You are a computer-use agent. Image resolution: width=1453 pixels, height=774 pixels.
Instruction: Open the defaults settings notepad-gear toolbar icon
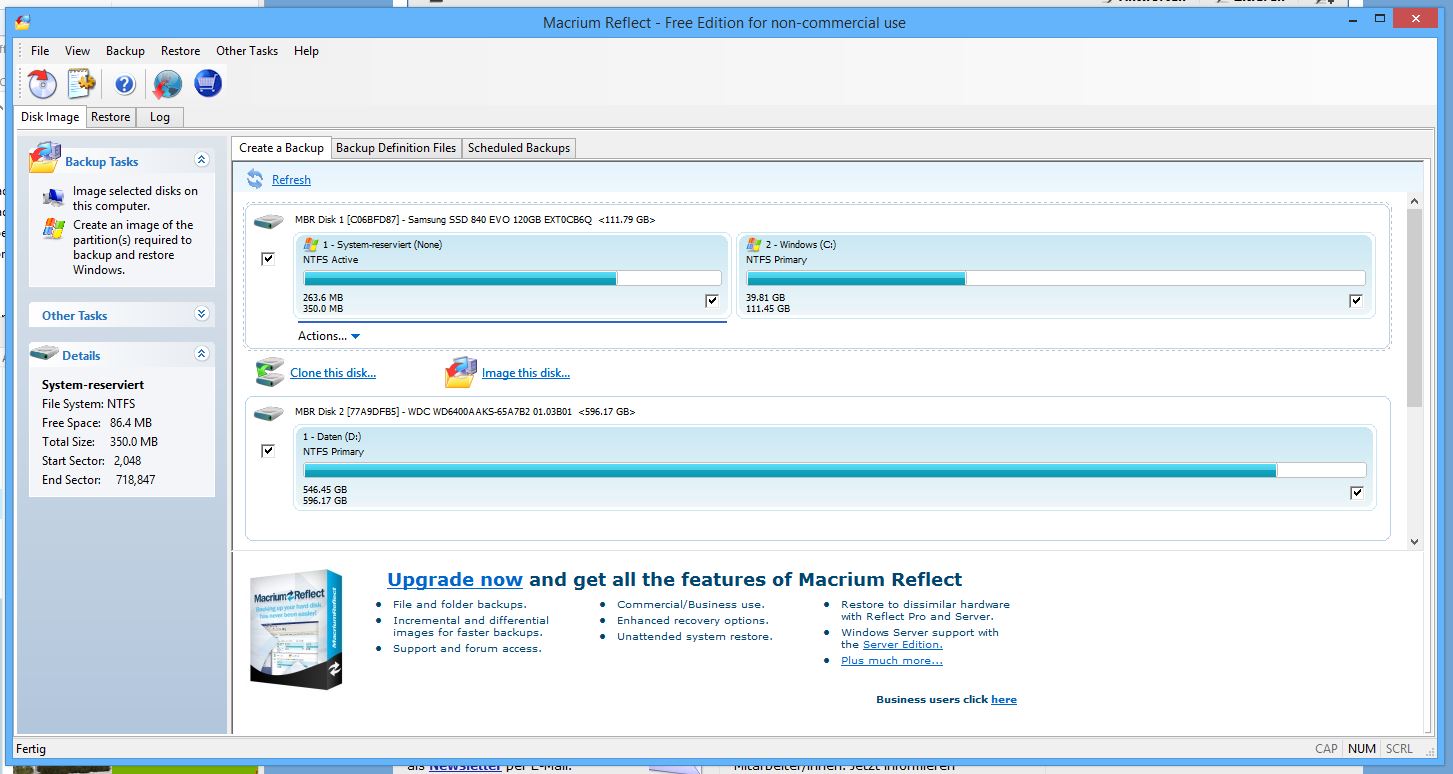coord(81,84)
